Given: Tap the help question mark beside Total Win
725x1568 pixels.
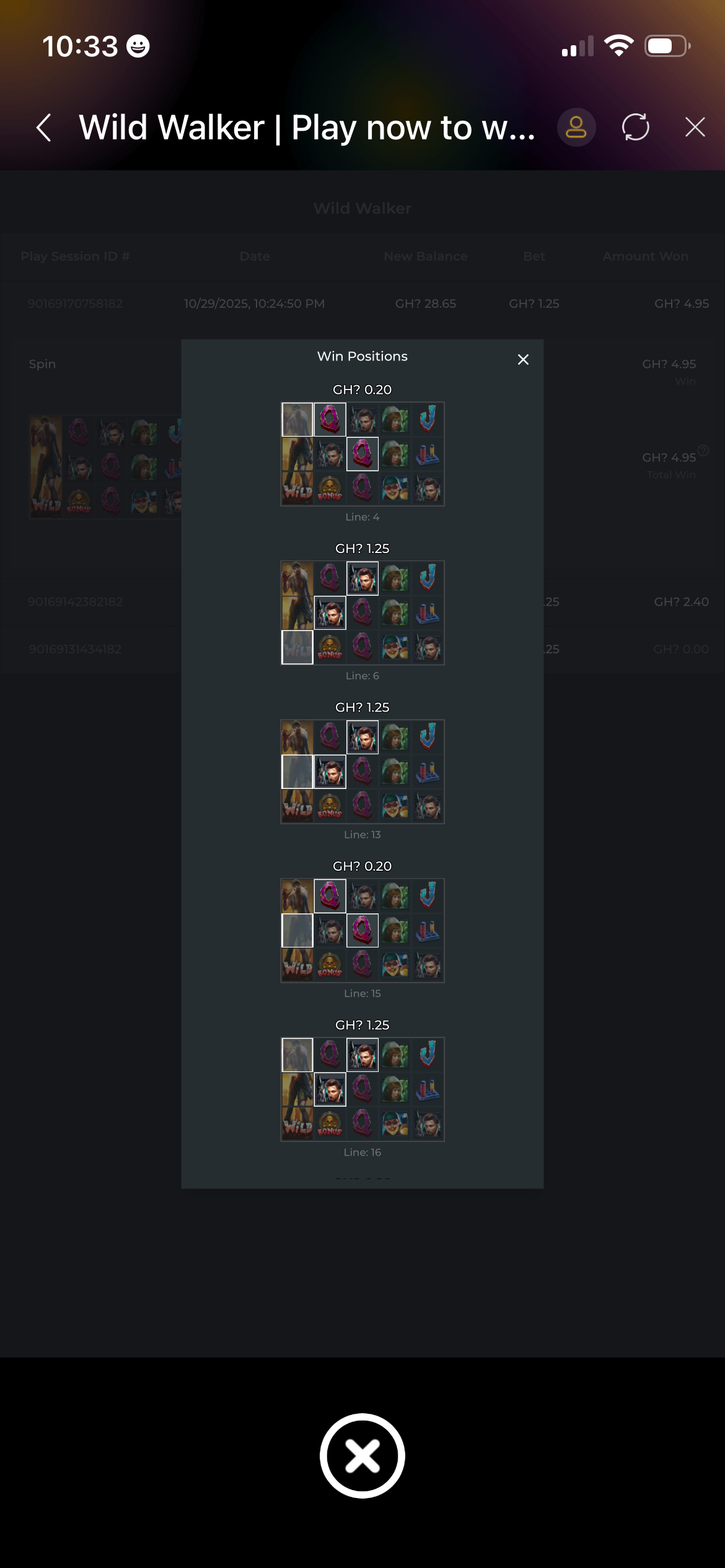Looking at the screenshot, I should pyautogui.click(x=703, y=450).
